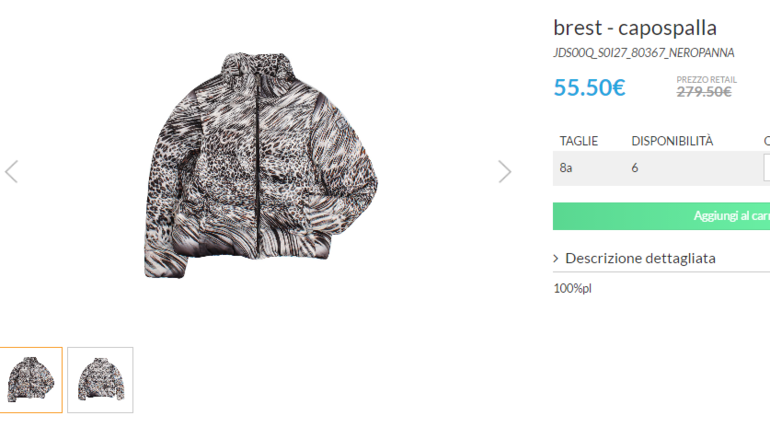Click the crossed-out 279.50€ retail price
This screenshot has height=427, width=770.
tap(704, 92)
